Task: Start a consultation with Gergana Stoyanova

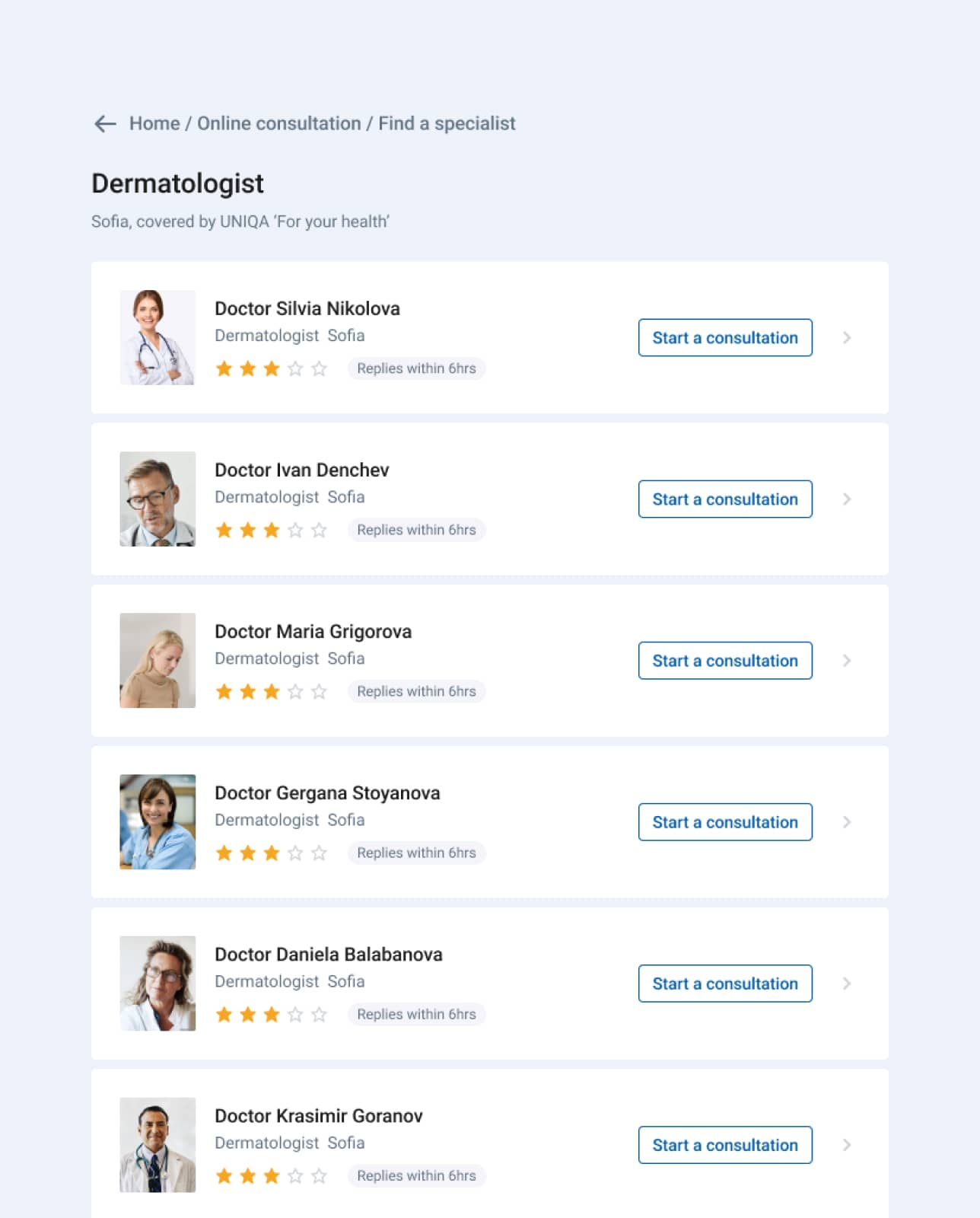Action: coord(724,822)
